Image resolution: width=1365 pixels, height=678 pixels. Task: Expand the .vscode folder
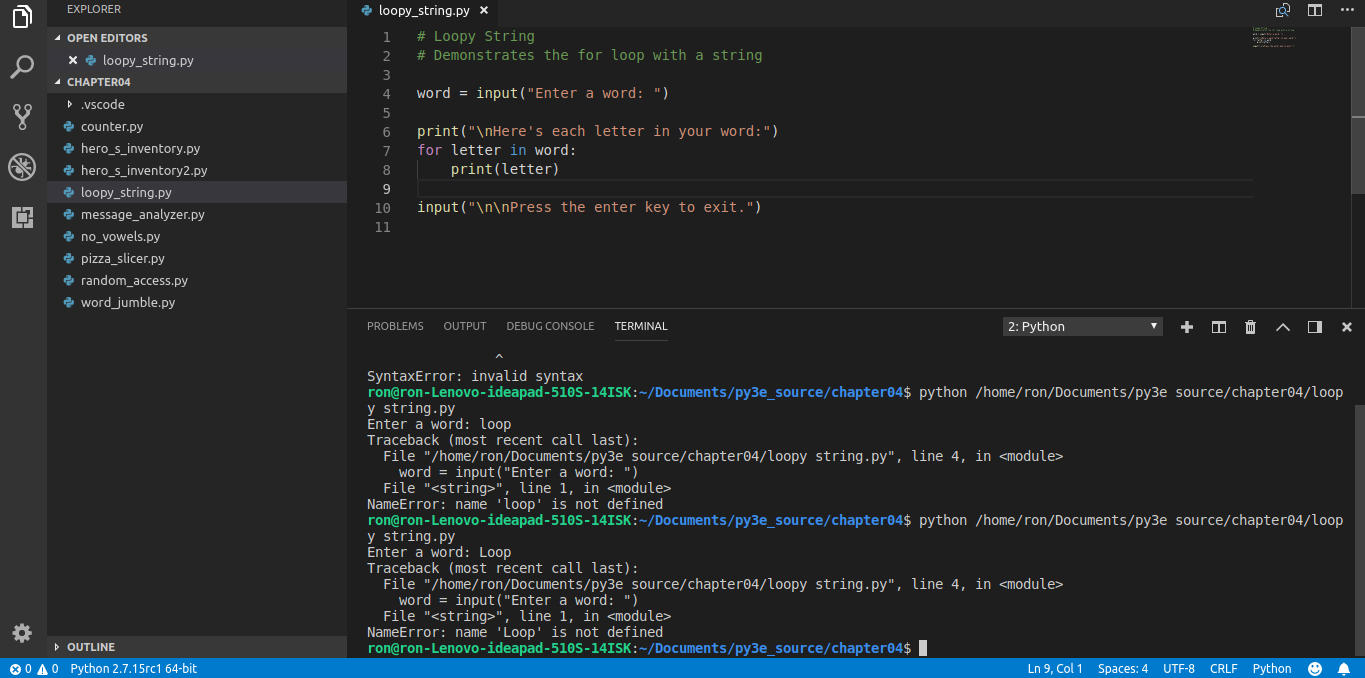(x=102, y=104)
